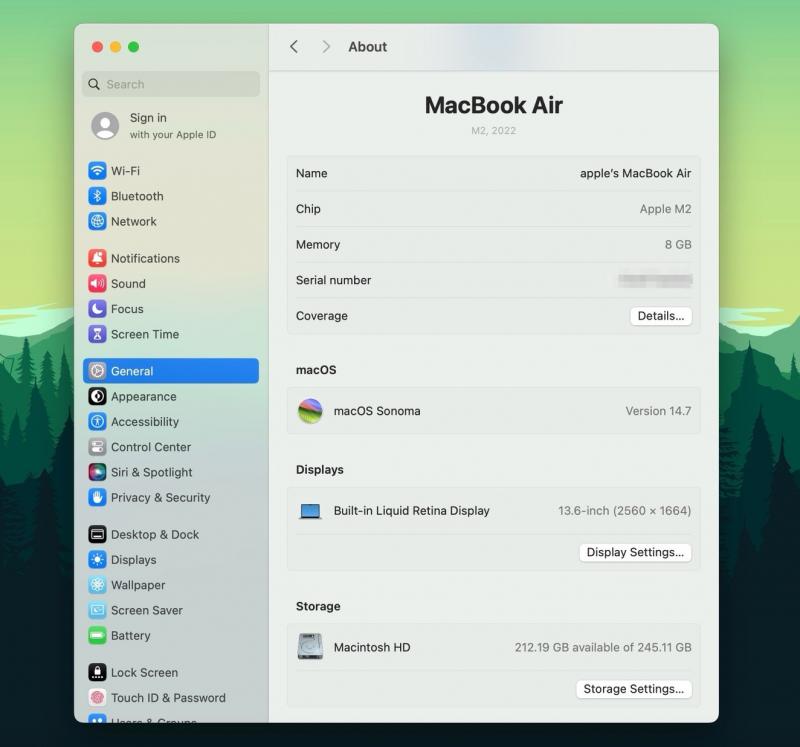Select Wallpaper in the sidebar
800x747 pixels.
[x=171, y=585]
